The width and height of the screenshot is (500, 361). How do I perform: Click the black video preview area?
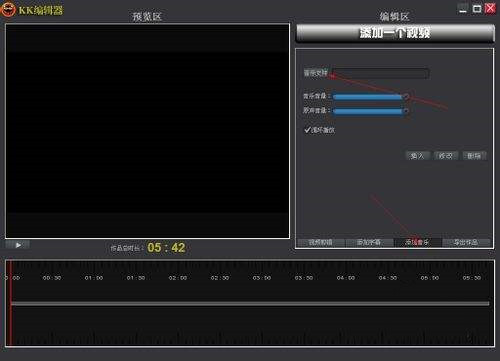pyautogui.click(x=147, y=131)
